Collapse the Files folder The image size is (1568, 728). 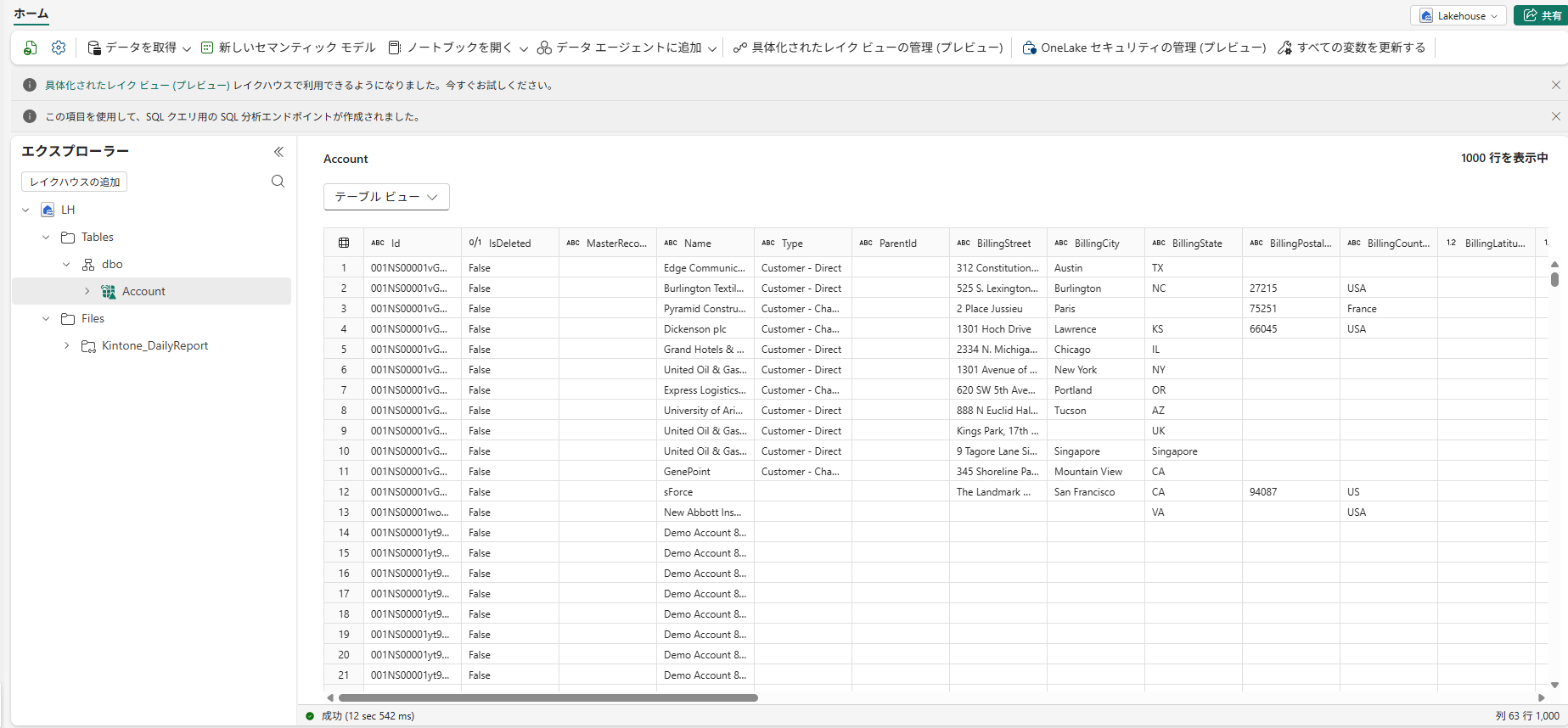tap(46, 318)
